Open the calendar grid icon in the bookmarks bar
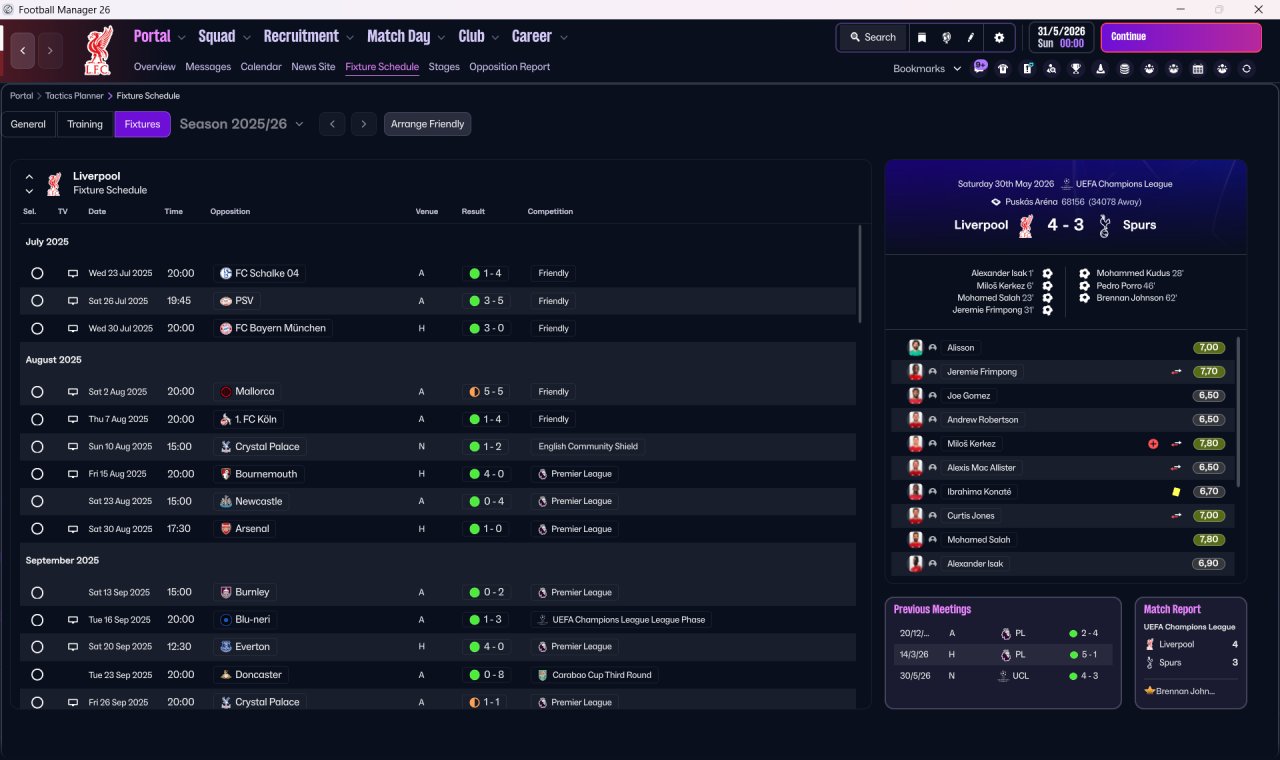The width and height of the screenshot is (1280, 760). coord(1198,69)
